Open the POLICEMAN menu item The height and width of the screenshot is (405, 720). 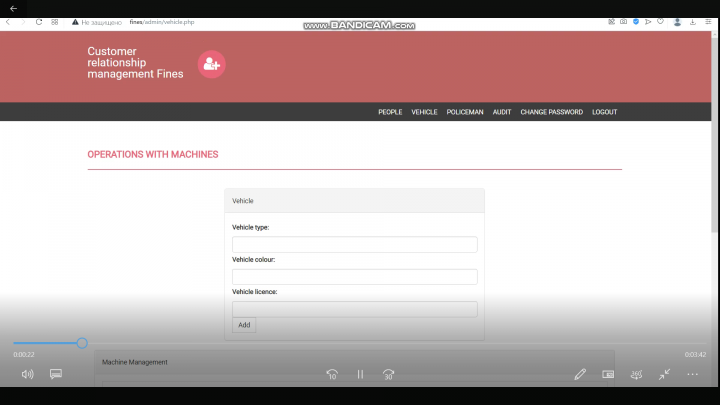tap(465, 112)
